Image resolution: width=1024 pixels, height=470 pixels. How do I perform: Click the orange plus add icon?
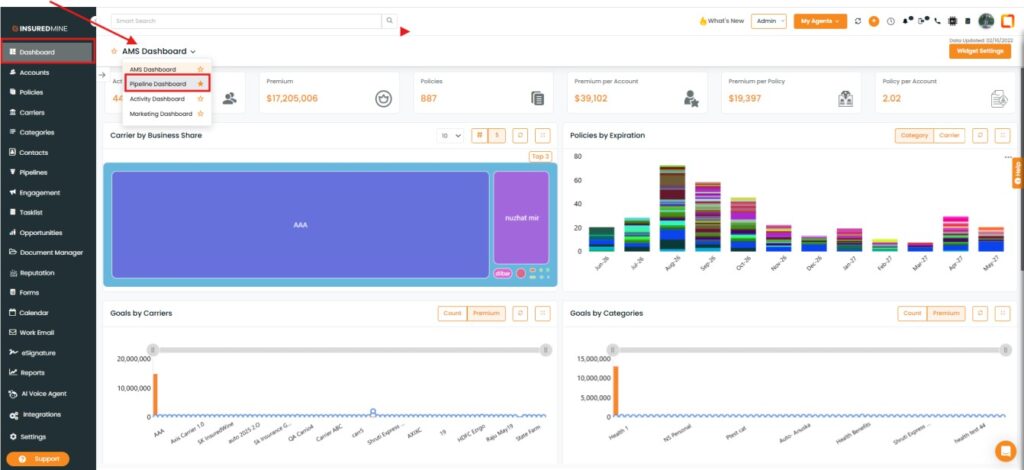click(x=874, y=22)
